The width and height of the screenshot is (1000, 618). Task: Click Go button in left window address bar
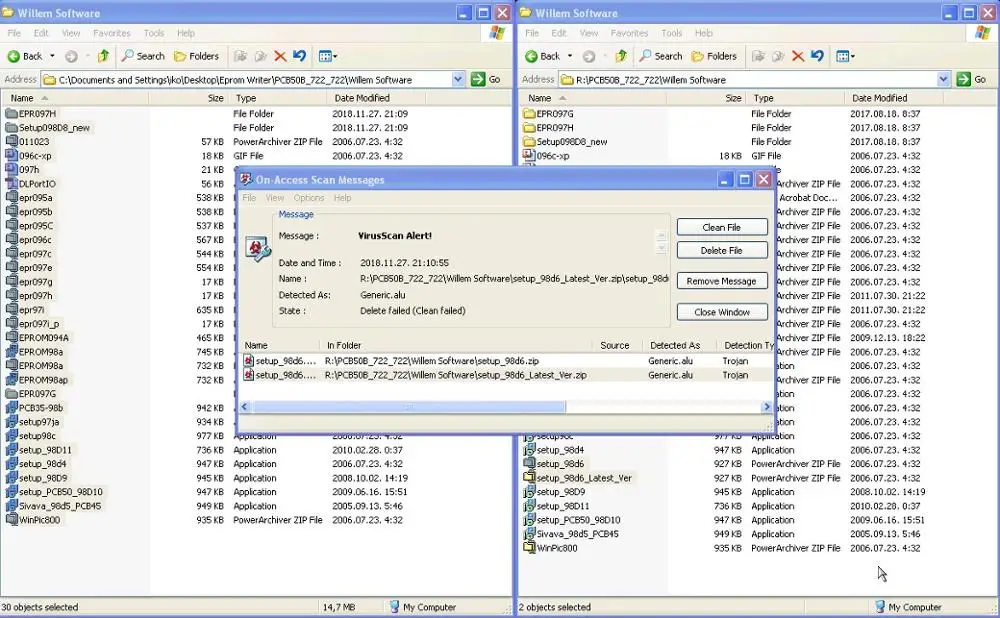click(x=486, y=80)
